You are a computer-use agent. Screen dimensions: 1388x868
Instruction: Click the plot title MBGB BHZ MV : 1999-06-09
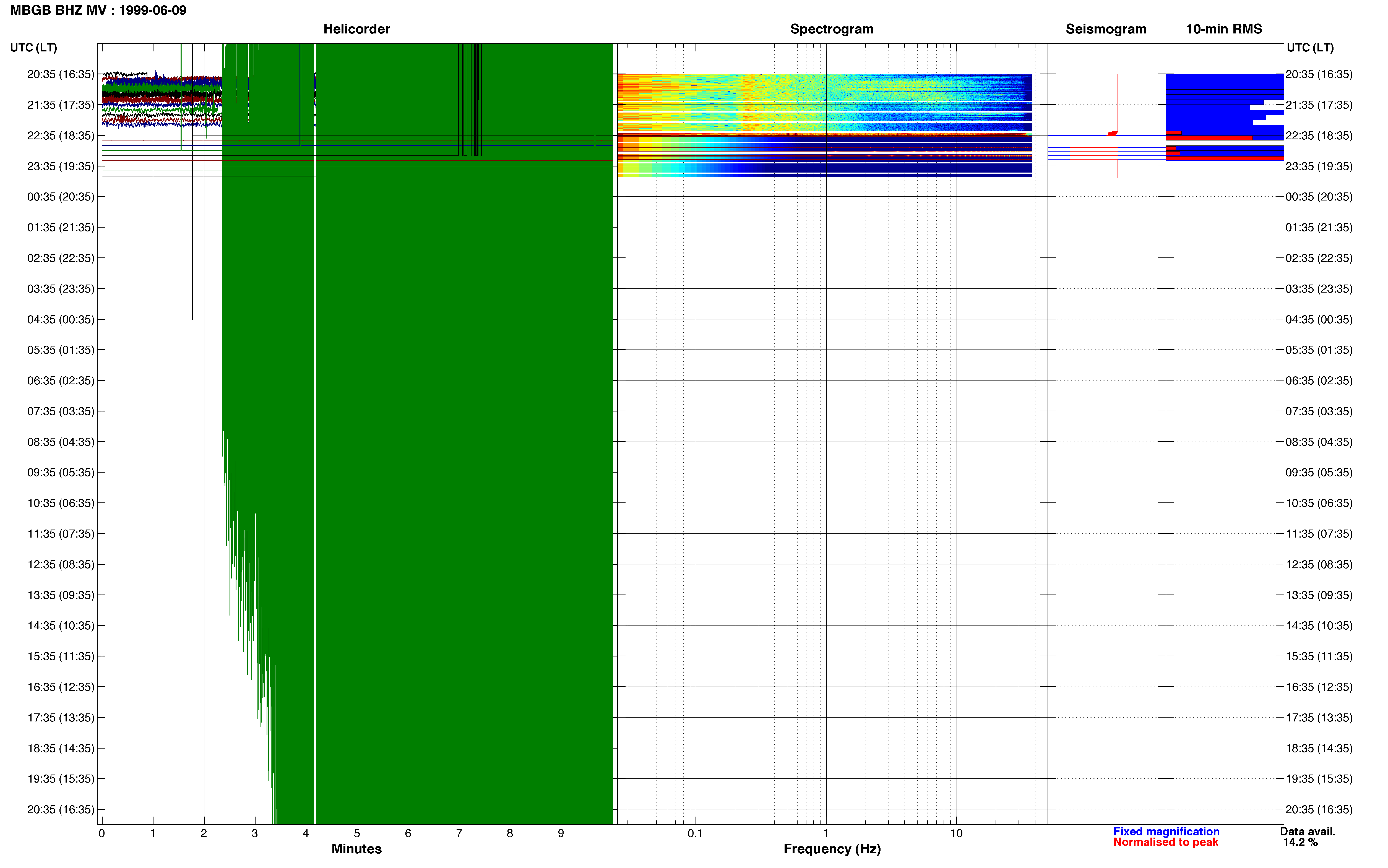(98, 10)
